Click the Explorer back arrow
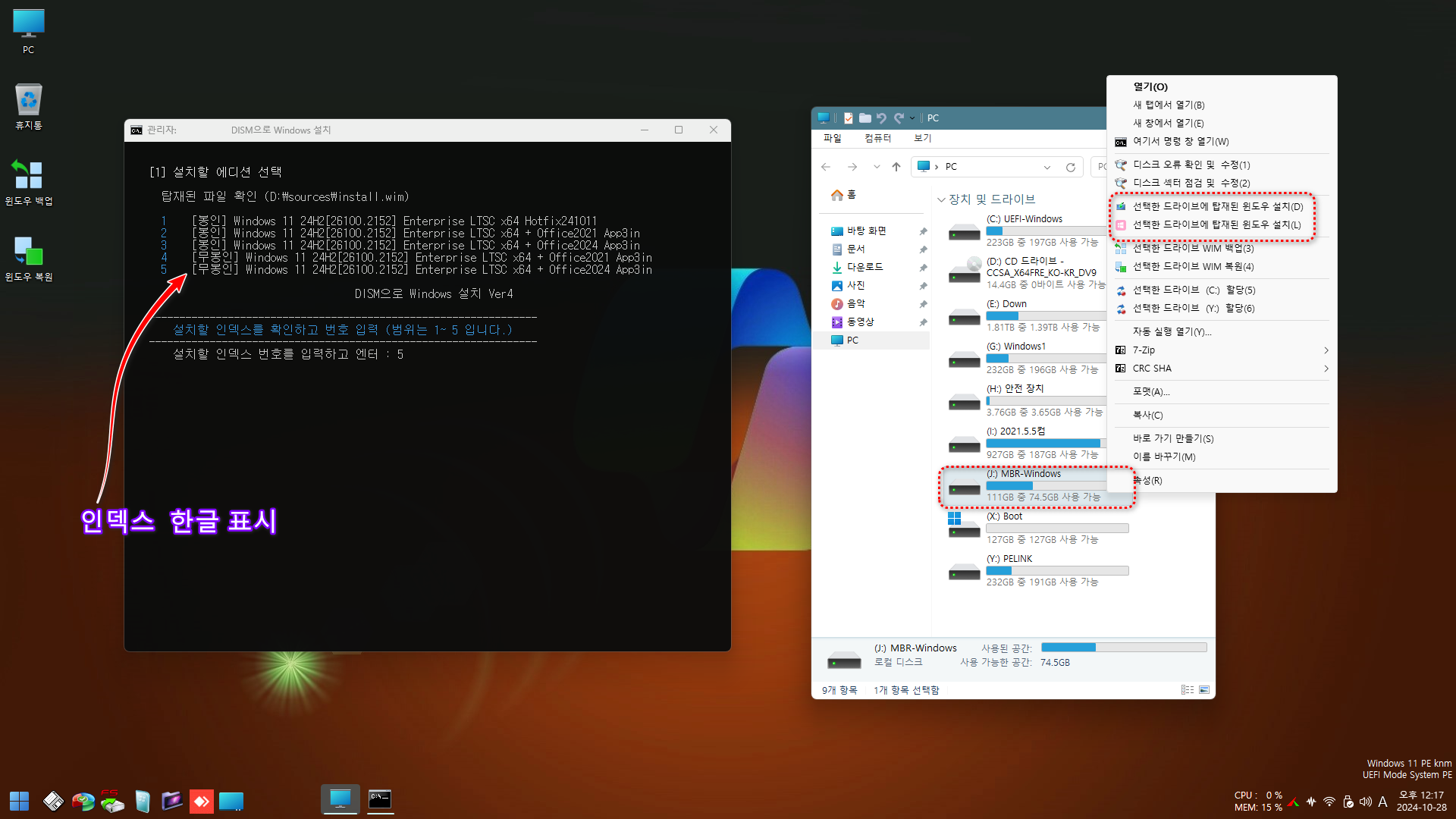Viewport: 1456px width, 819px height. coord(826,167)
